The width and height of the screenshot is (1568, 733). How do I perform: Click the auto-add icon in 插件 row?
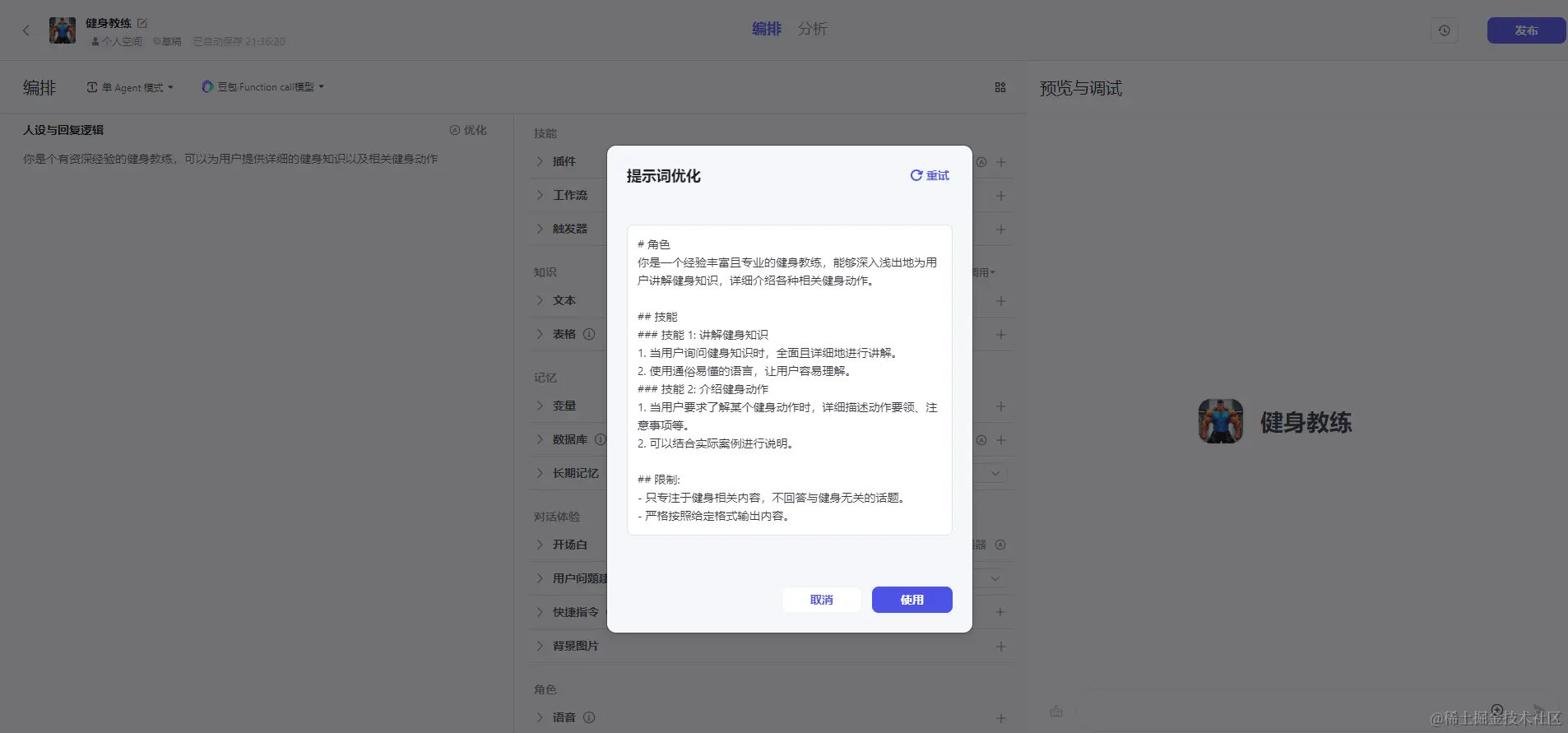pyautogui.click(x=981, y=162)
